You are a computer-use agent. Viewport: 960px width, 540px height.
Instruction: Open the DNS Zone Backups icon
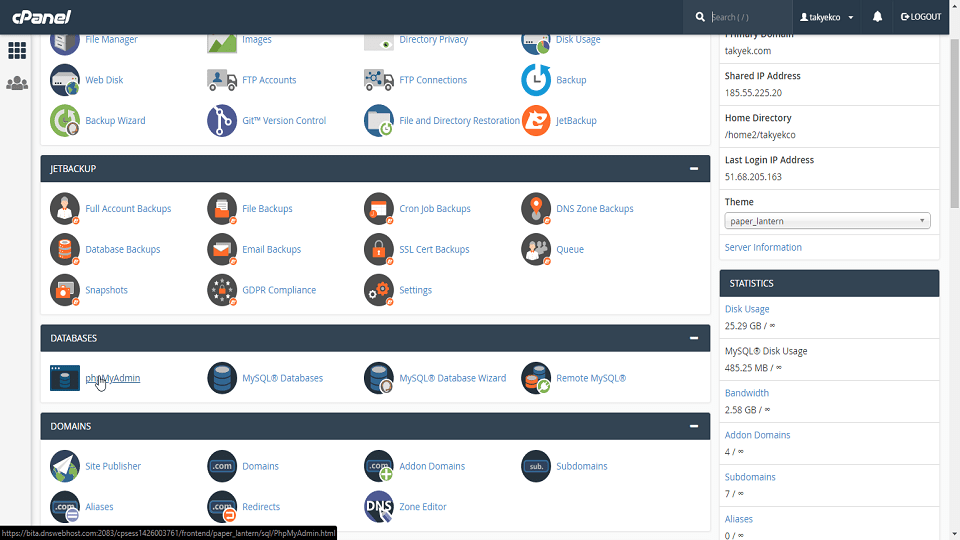pos(536,208)
